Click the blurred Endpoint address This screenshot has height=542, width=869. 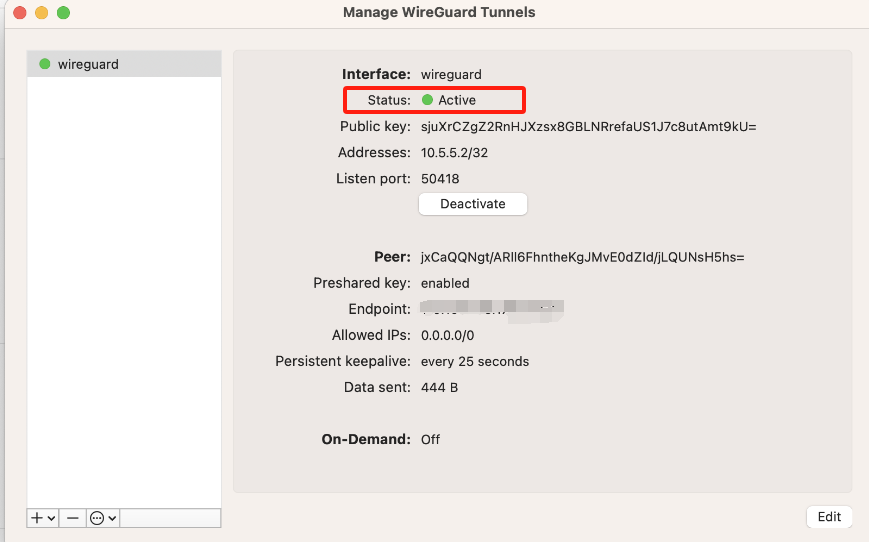[x=492, y=308]
